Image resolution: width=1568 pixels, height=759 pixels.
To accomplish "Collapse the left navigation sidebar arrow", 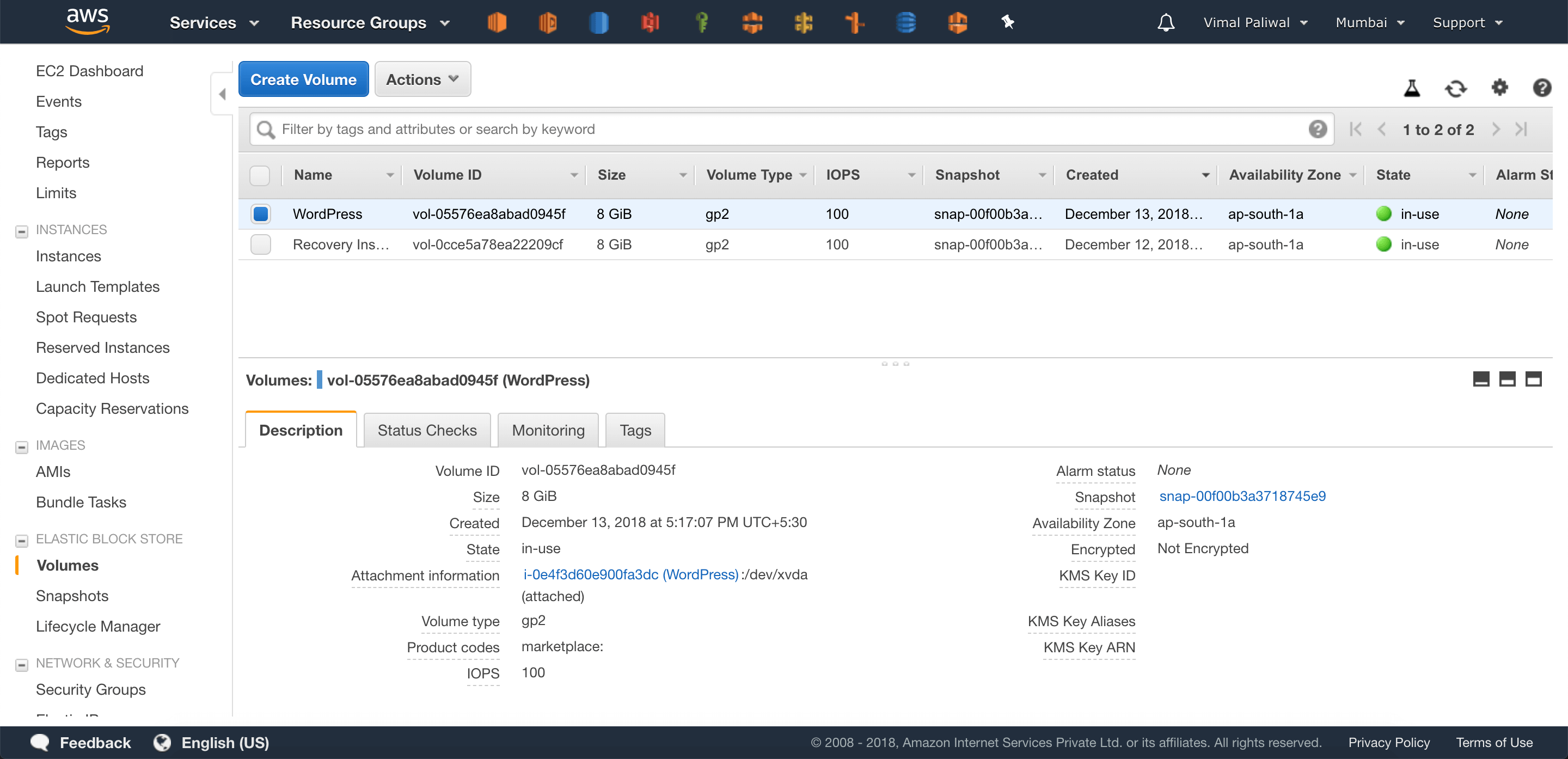I will [222, 94].
